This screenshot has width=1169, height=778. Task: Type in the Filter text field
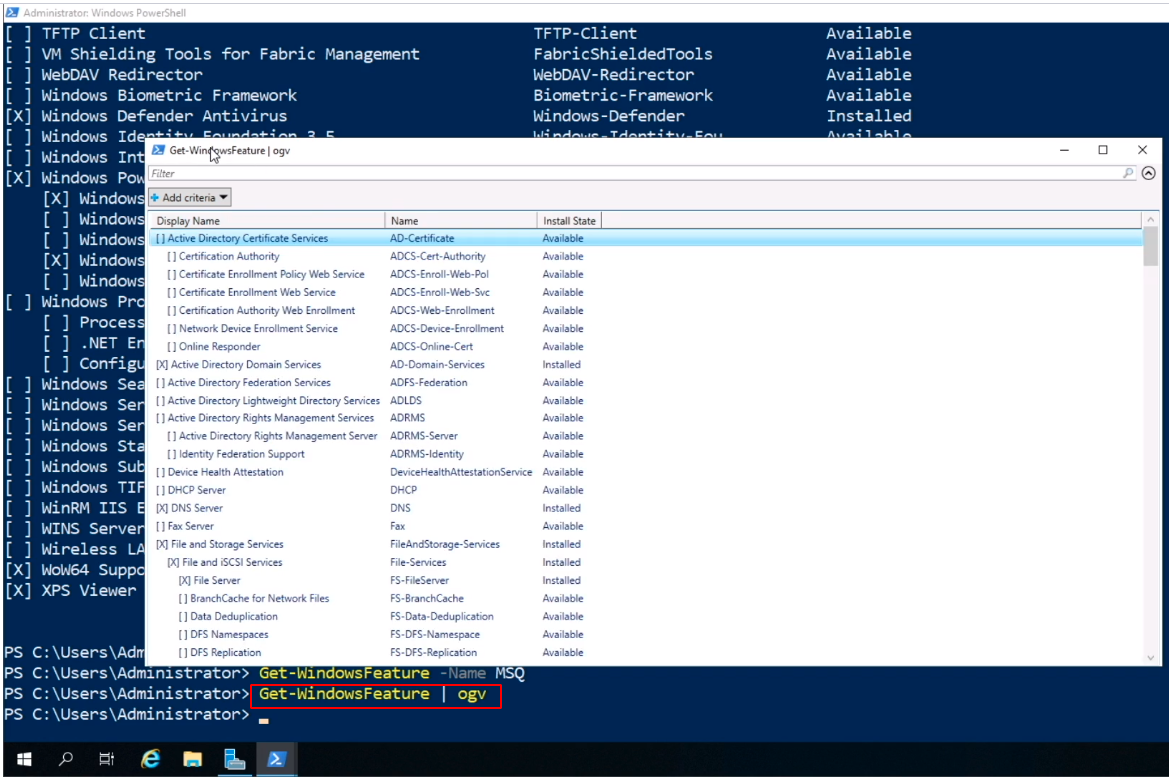[x=630, y=173]
